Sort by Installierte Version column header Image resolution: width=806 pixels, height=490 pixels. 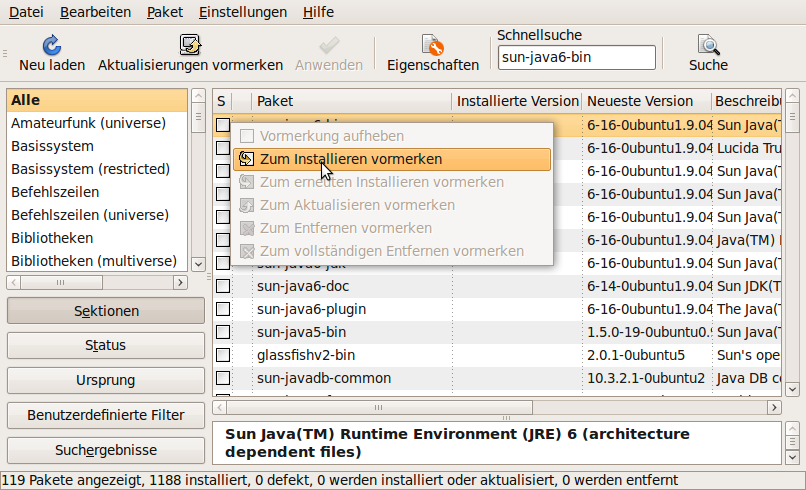517,101
